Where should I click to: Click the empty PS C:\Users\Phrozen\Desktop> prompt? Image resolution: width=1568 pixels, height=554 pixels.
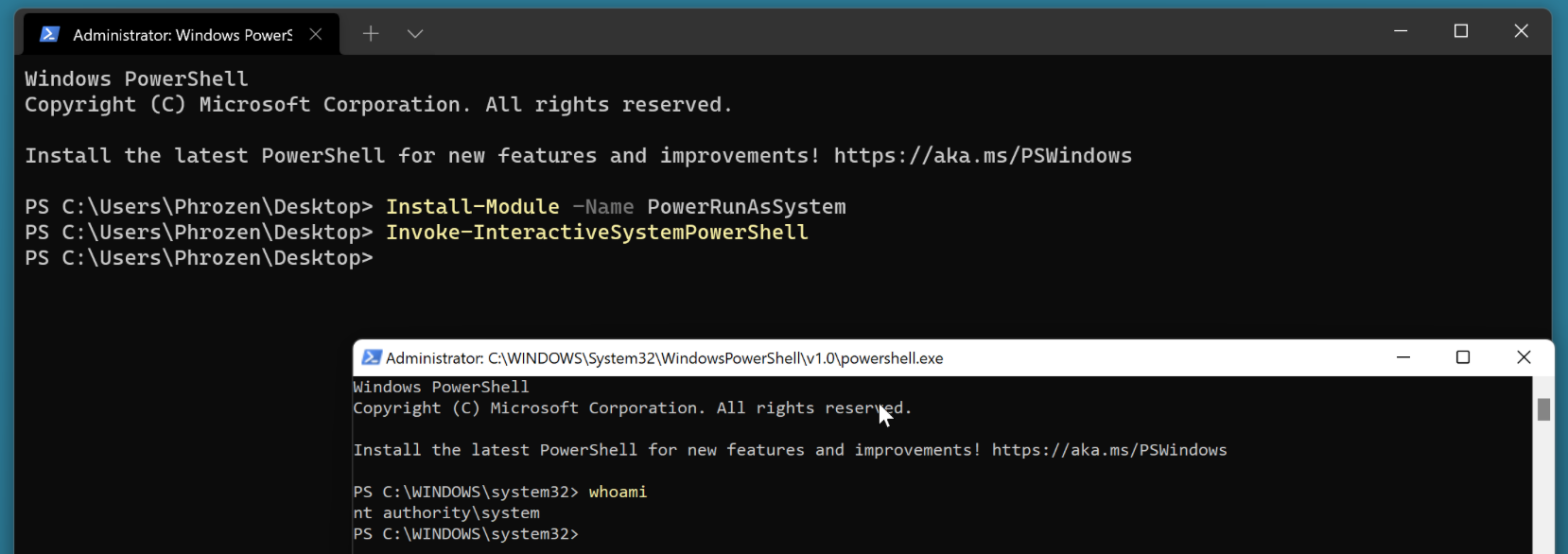(x=199, y=258)
